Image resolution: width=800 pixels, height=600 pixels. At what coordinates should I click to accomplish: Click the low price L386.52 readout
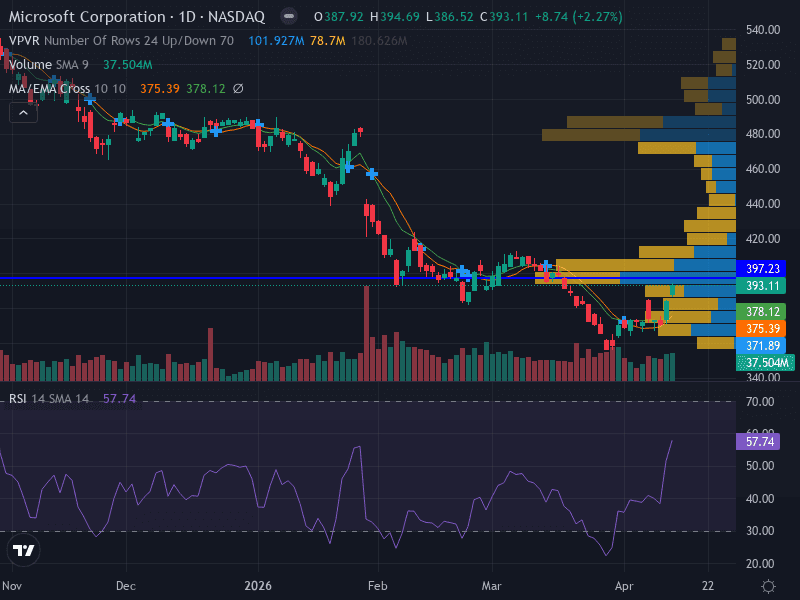(449, 17)
